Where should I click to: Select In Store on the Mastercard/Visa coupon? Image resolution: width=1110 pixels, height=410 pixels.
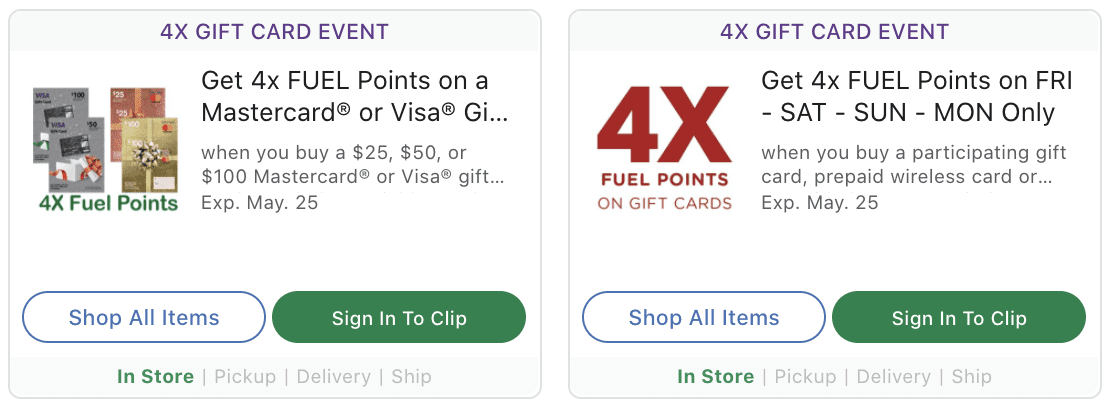coord(155,377)
